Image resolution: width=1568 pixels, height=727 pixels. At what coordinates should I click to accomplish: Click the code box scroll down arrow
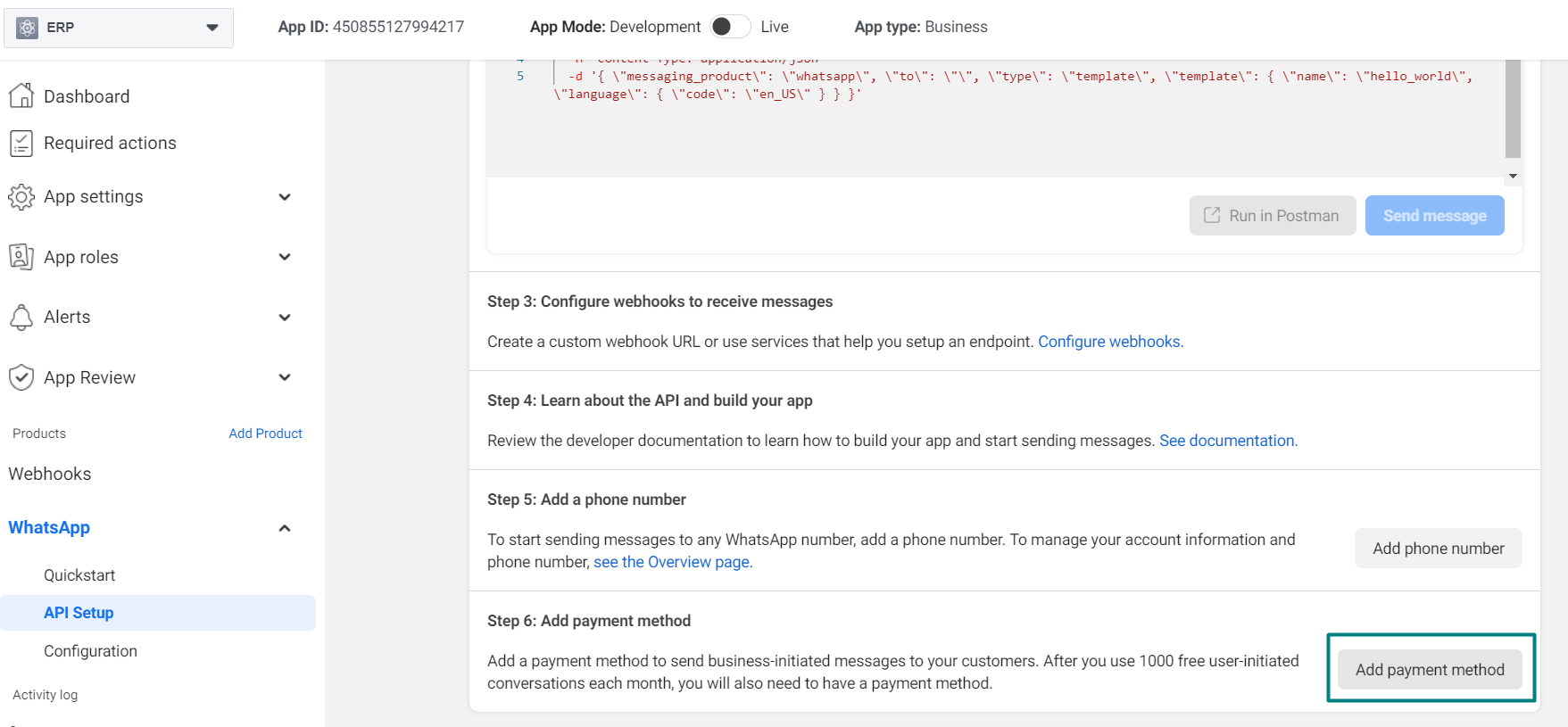[x=1513, y=177]
